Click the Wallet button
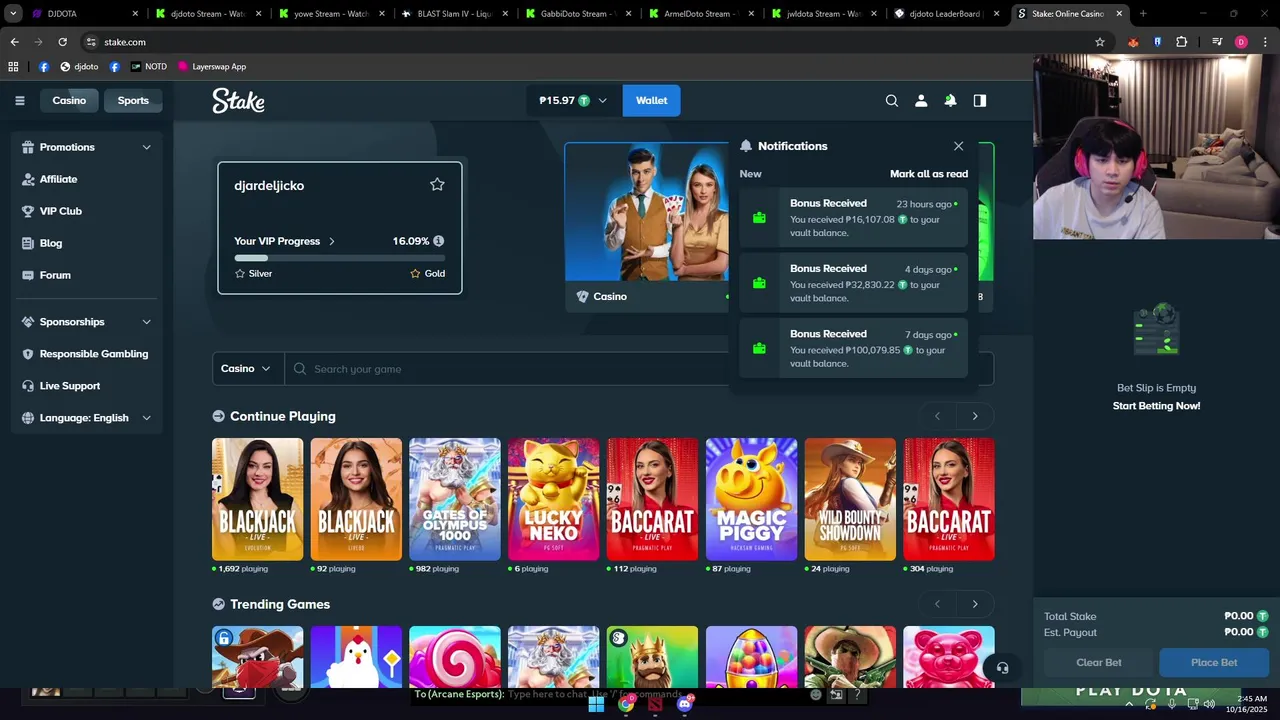The height and width of the screenshot is (720, 1280). click(651, 100)
